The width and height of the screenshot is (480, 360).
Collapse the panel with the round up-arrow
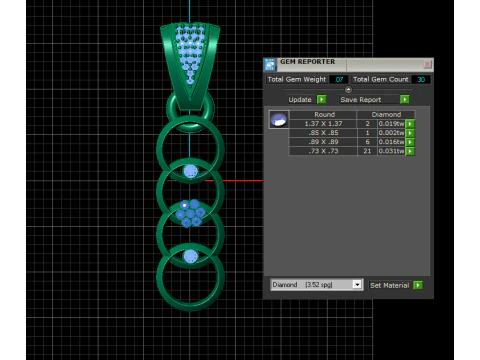coord(348,89)
